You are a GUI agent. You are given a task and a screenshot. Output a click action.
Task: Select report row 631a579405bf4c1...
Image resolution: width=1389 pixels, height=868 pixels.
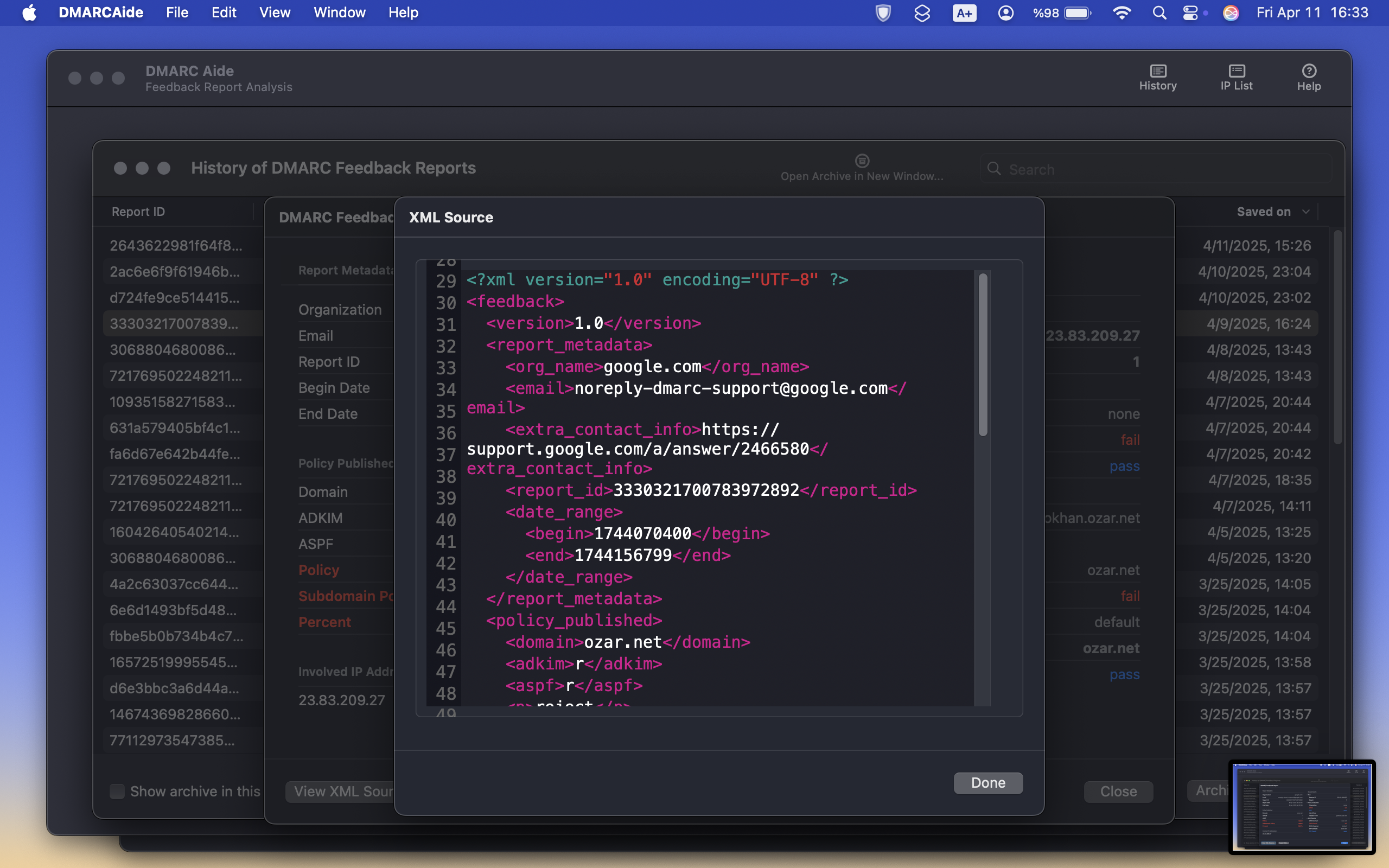tap(175, 427)
